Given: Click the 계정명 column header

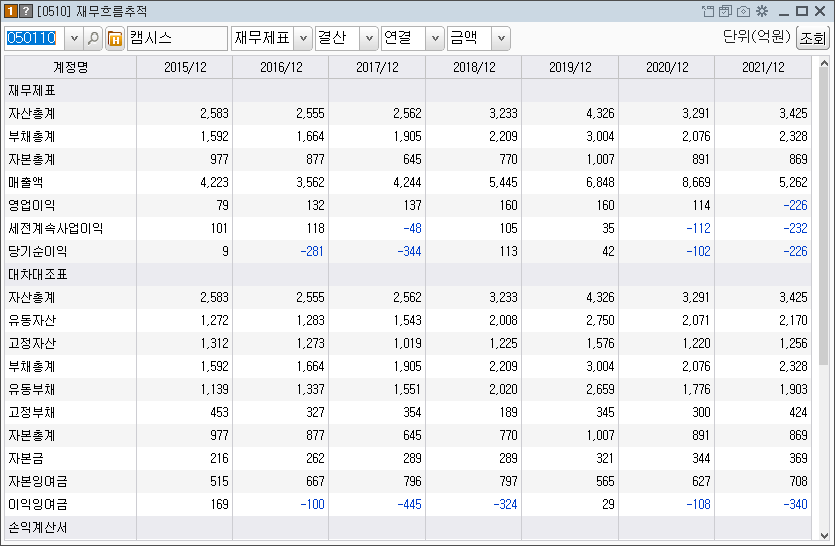Looking at the screenshot, I should (x=70, y=68).
